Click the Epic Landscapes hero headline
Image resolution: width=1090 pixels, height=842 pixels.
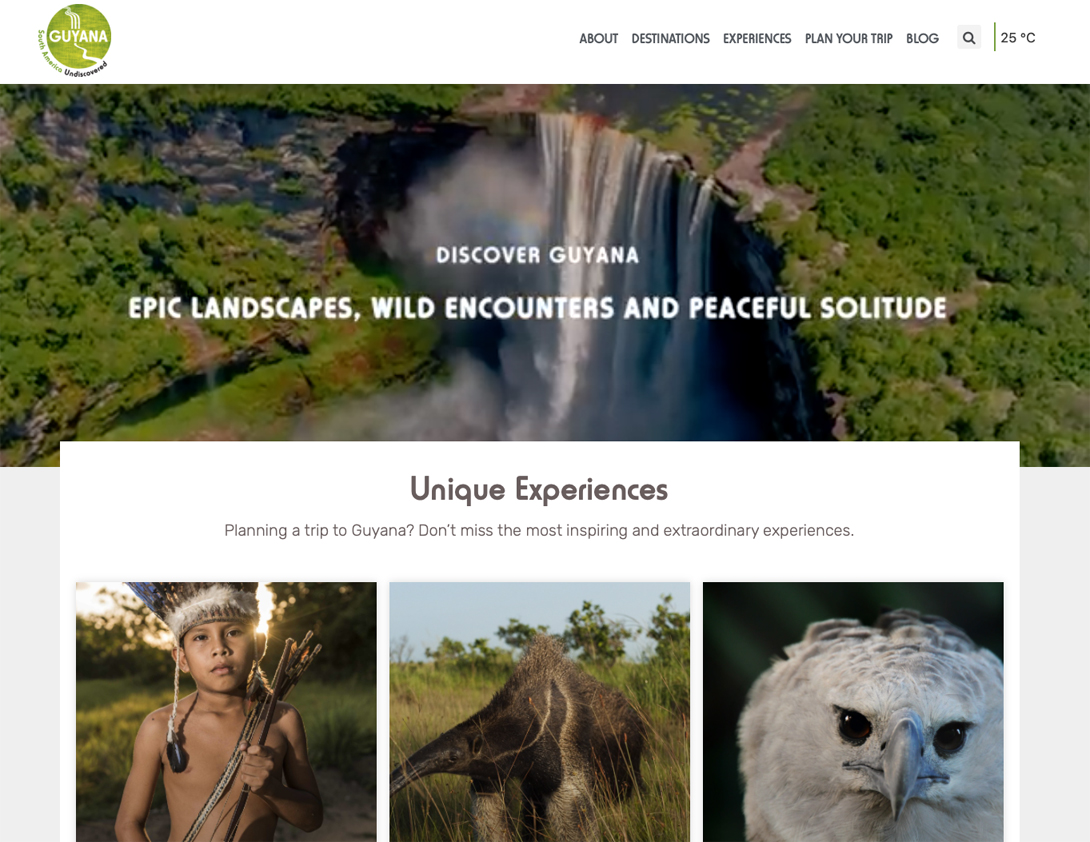pos(537,308)
